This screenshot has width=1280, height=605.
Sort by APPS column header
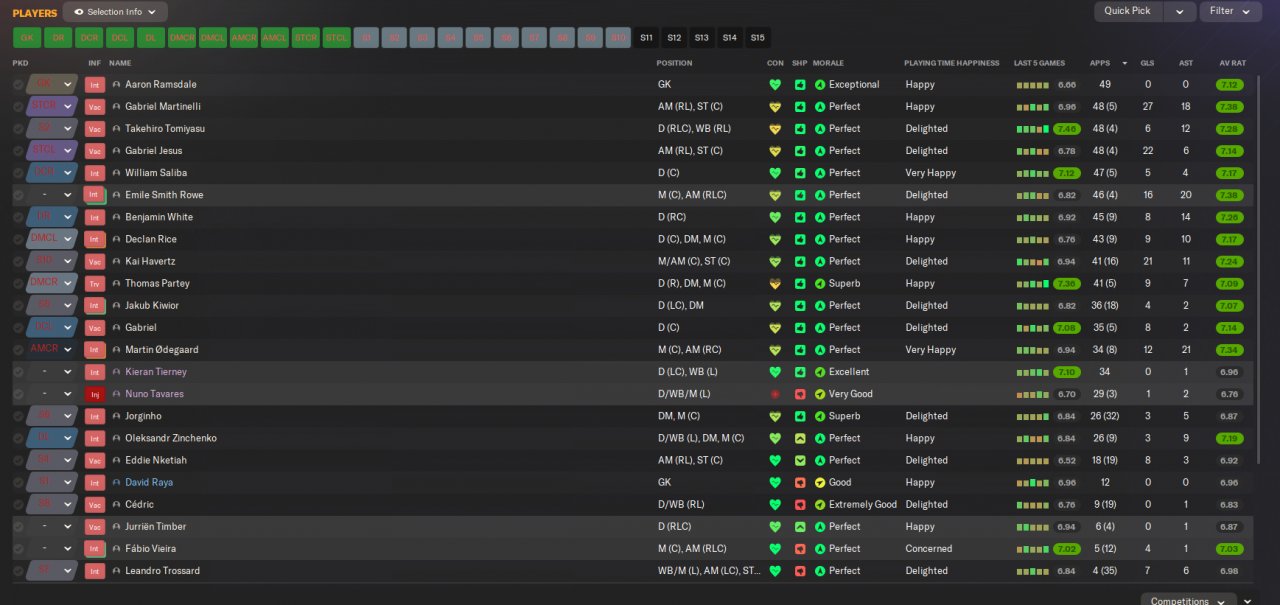[1099, 63]
